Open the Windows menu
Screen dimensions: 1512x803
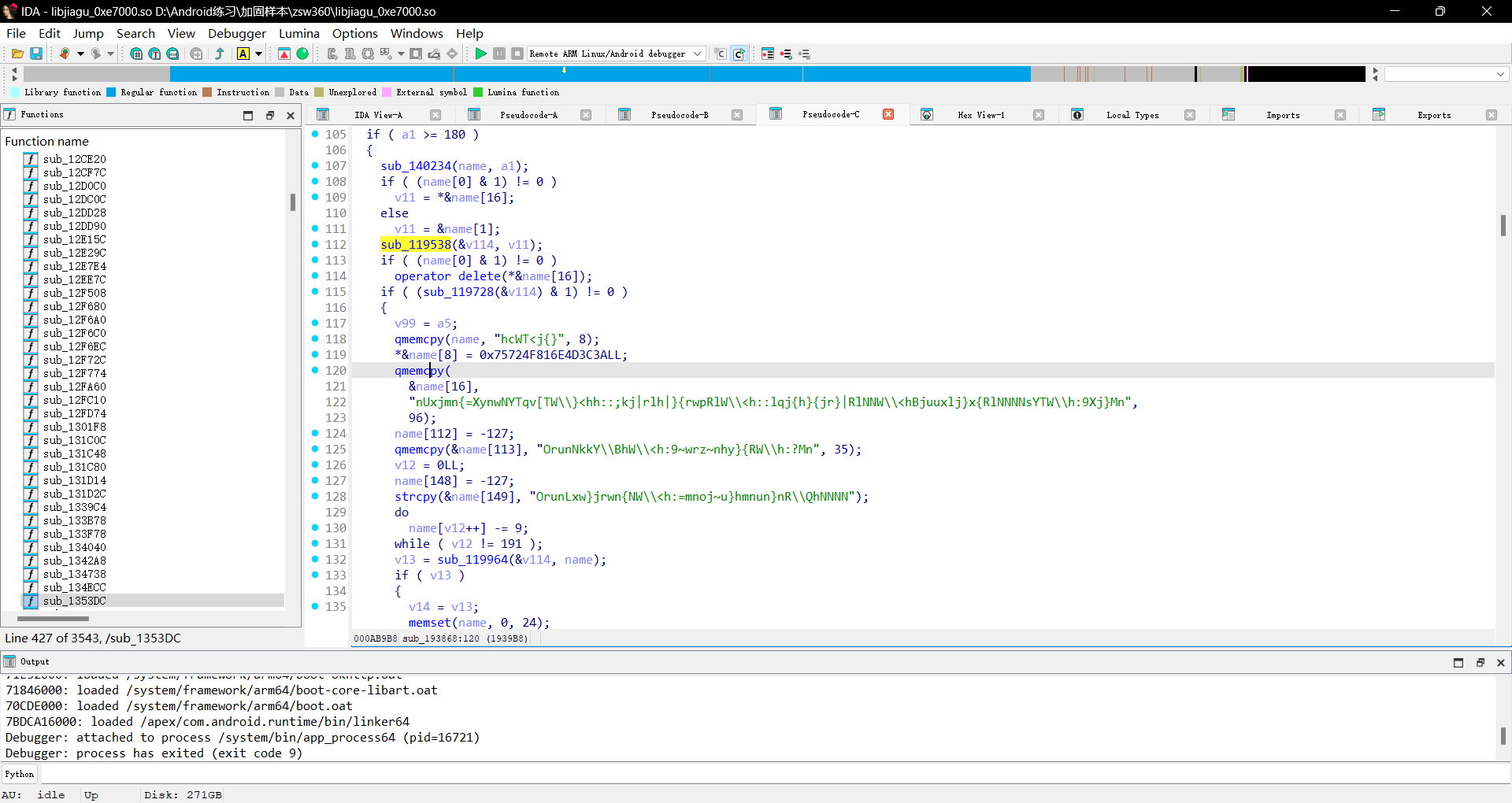coord(417,33)
